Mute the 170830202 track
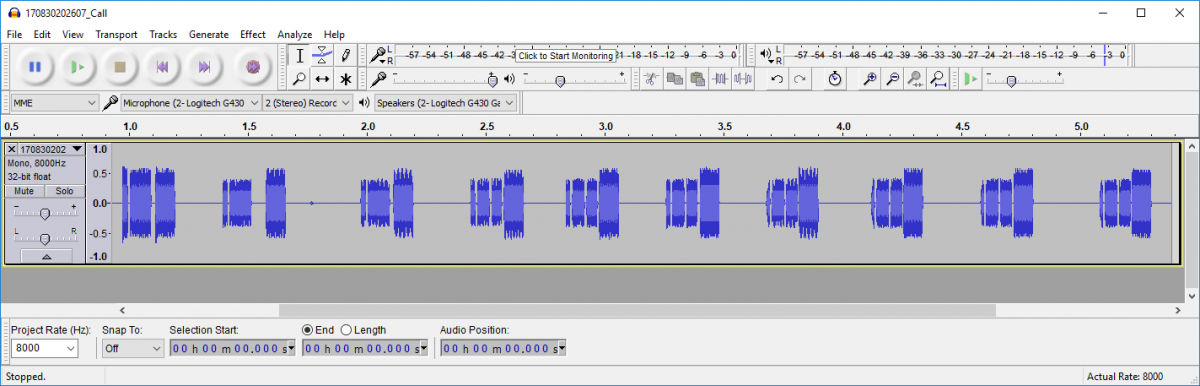1200x386 pixels. tap(25, 191)
